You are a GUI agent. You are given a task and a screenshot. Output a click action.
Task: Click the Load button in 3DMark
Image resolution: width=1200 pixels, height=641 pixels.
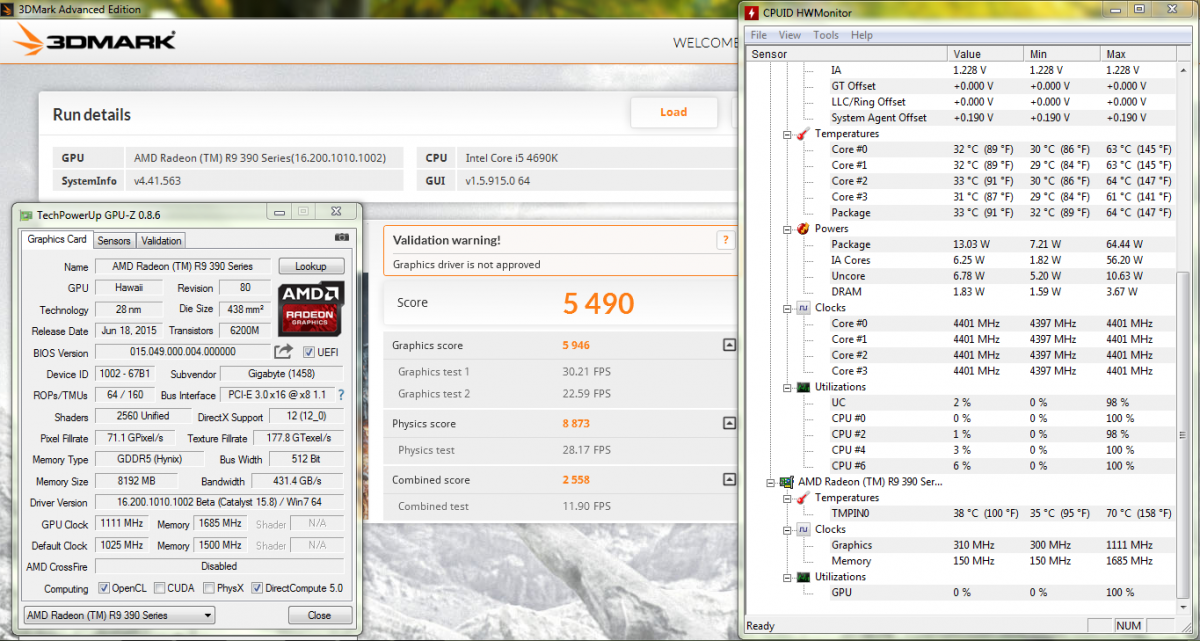pyautogui.click(x=674, y=112)
